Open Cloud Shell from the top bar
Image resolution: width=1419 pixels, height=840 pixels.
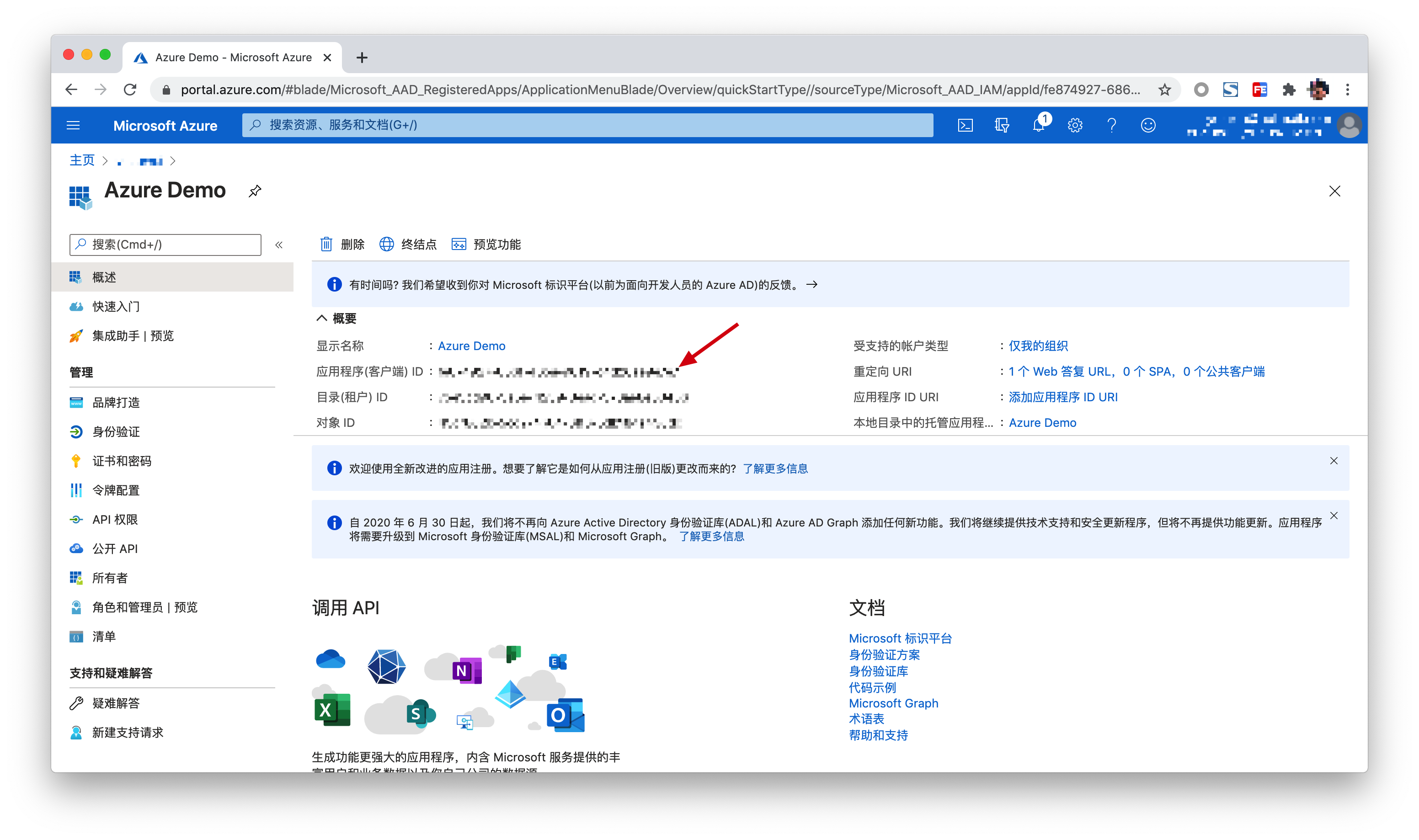pos(965,125)
